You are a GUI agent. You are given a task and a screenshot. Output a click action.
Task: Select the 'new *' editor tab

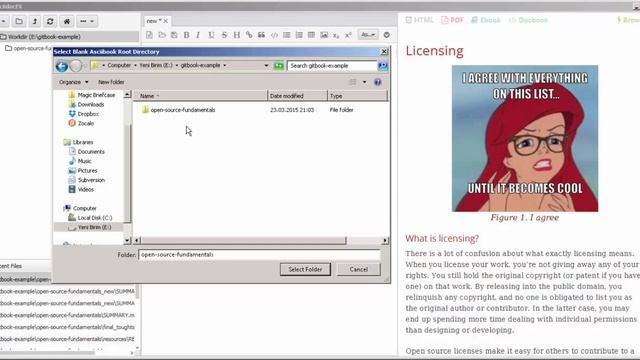154,21
